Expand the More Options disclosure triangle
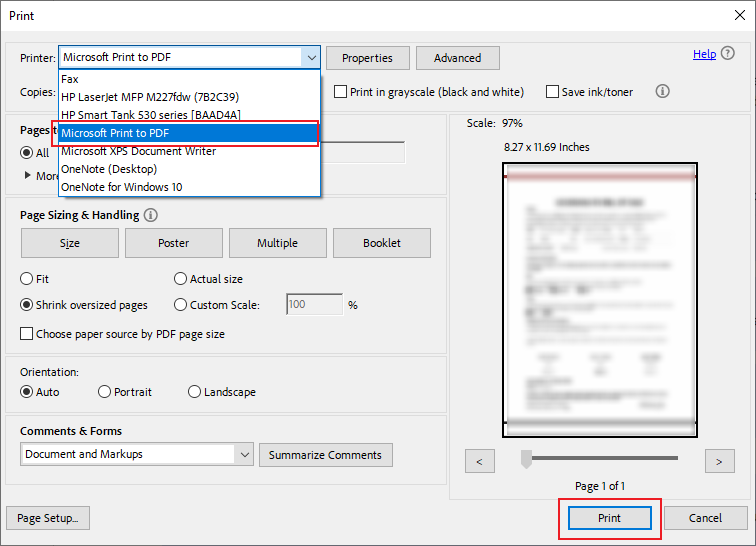 tap(27, 175)
